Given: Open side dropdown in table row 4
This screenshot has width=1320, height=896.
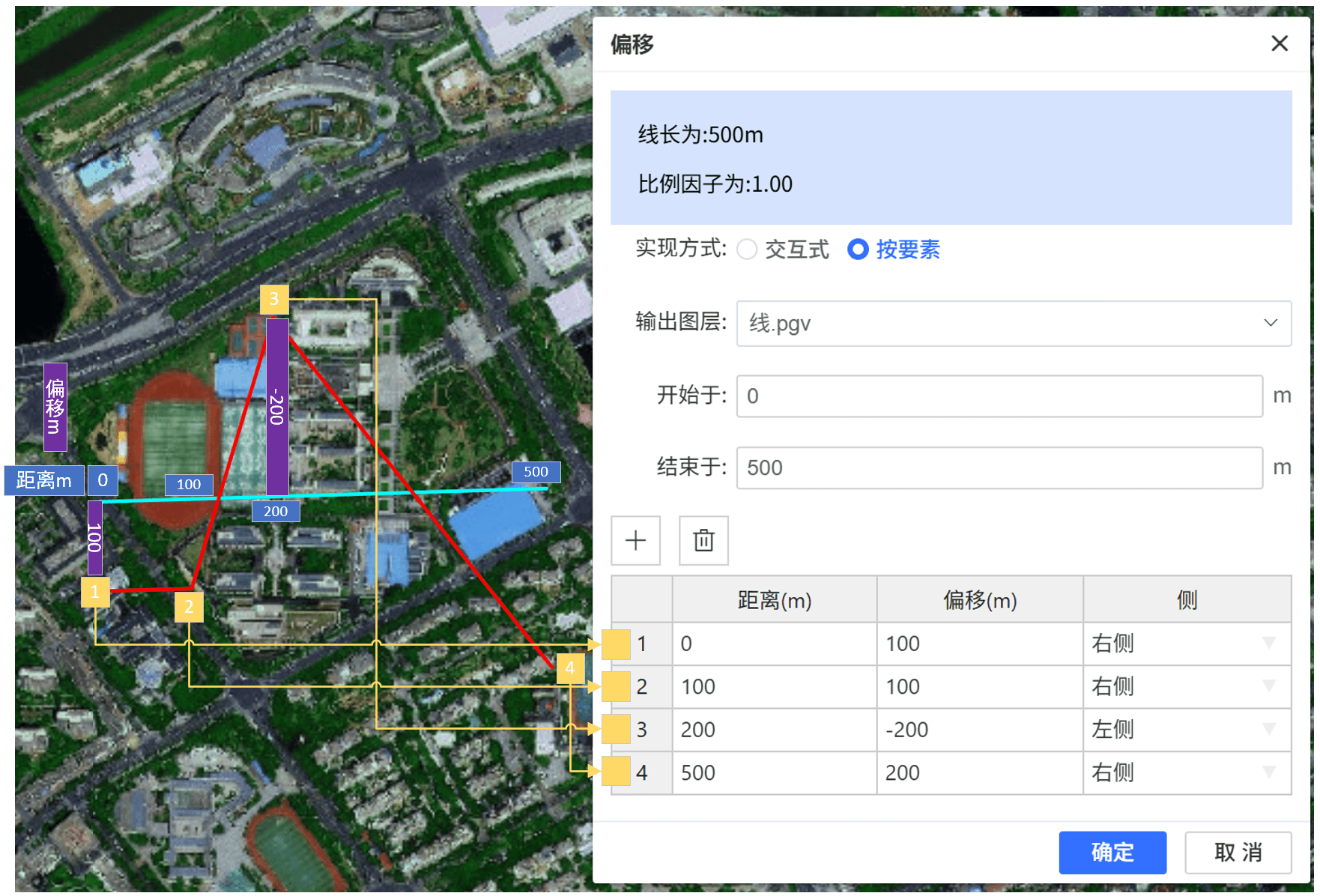Looking at the screenshot, I should (1268, 772).
